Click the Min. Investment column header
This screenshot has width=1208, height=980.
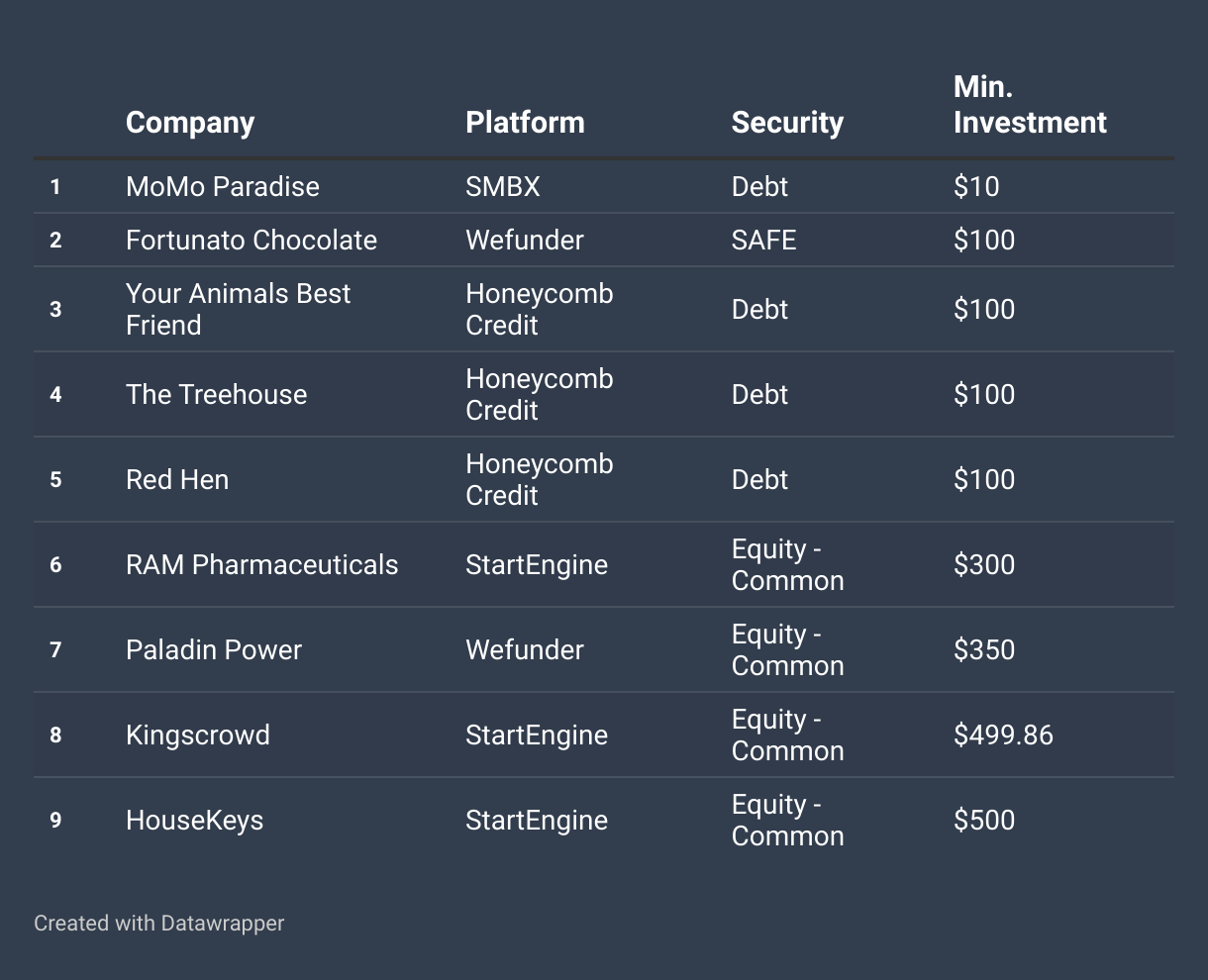tap(1030, 105)
